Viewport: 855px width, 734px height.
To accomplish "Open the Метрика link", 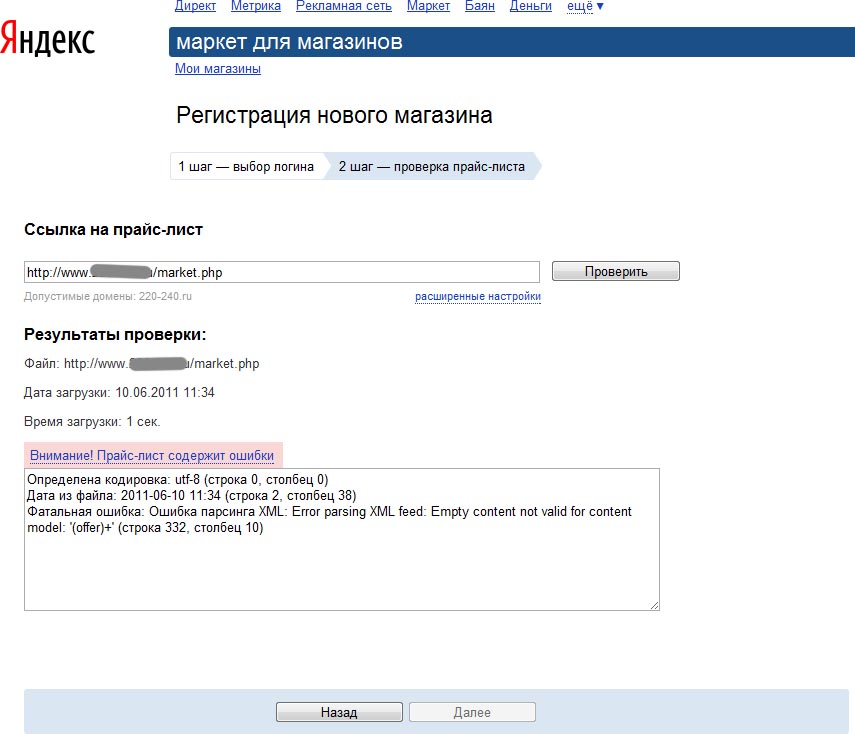I will click(x=256, y=6).
